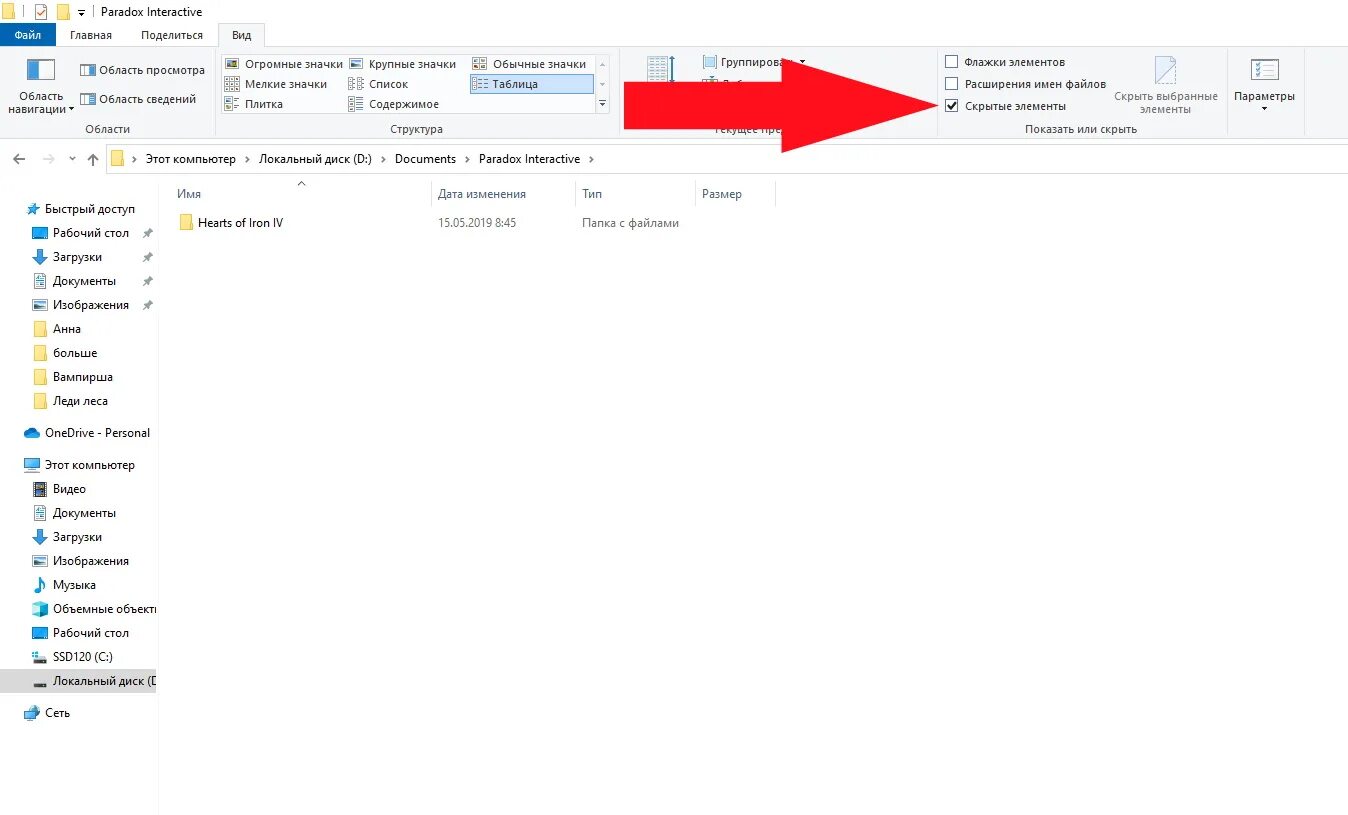Click the 15.05.2019 8:45 date cell
The height and width of the screenshot is (815, 1348).
477,223
